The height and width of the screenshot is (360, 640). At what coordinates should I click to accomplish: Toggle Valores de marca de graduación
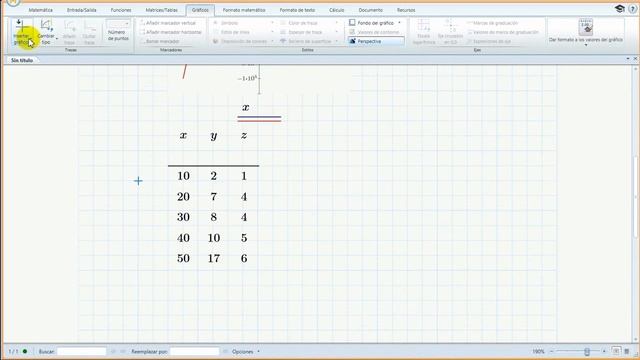(502, 32)
